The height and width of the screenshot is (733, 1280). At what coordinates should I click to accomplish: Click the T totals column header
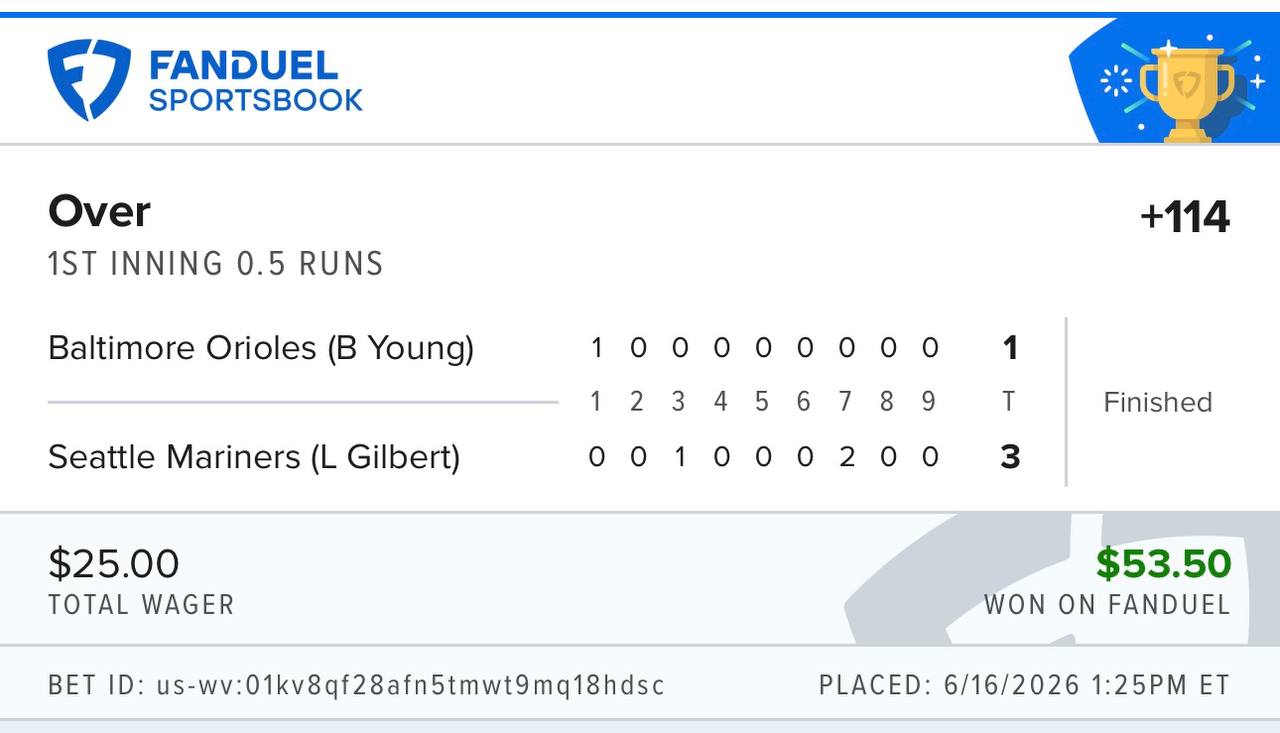(x=1009, y=401)
